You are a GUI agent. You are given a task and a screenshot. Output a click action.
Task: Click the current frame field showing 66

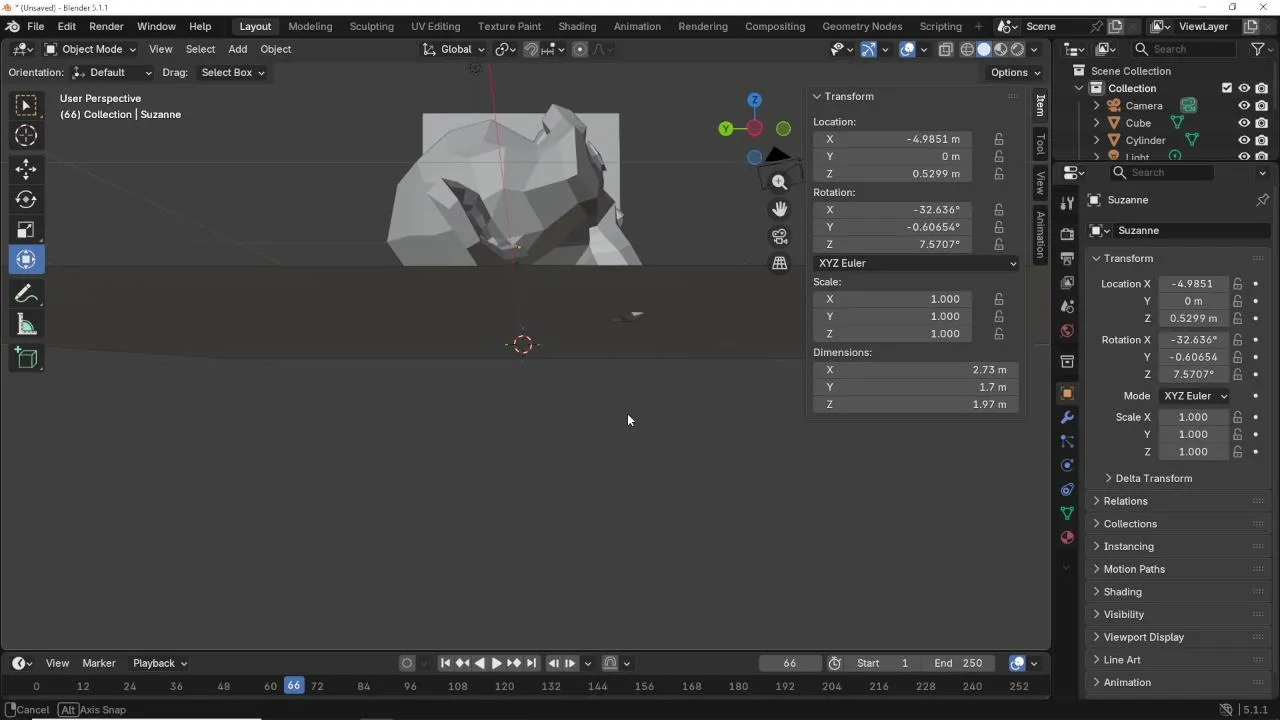[790, 663]
